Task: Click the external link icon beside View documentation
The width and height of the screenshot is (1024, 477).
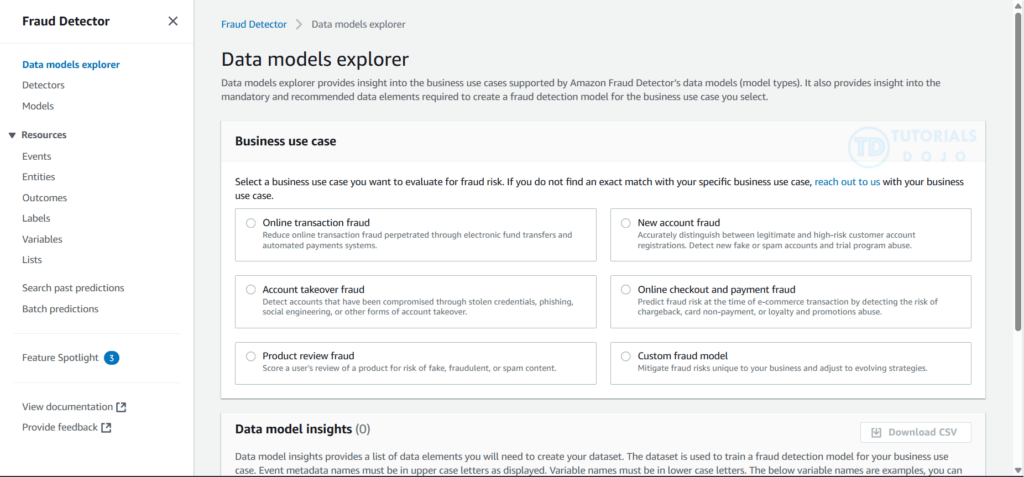Action: (x=121, y=407)
